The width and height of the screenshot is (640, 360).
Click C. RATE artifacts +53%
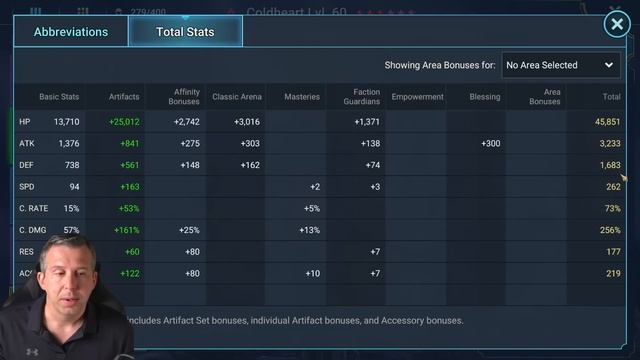click(129, 208)
